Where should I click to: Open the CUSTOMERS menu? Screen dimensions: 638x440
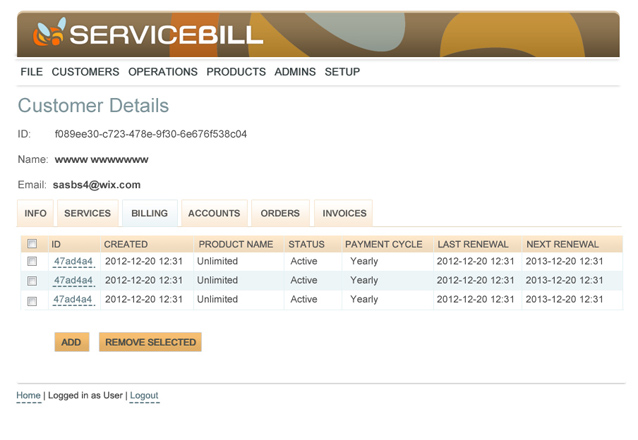click(x=85, y=72)
